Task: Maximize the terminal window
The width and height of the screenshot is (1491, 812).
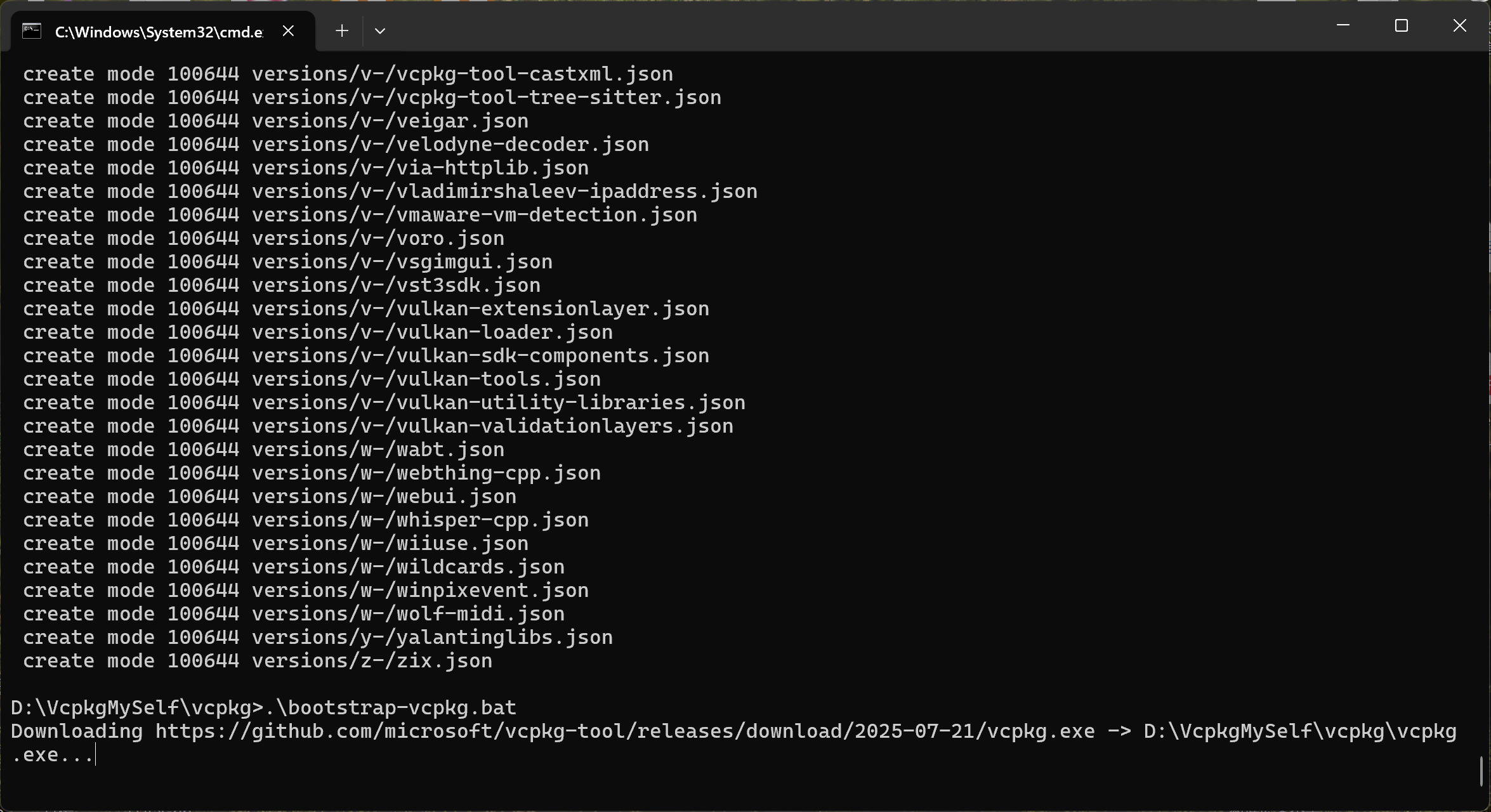Action: [x=1402, y=25]
